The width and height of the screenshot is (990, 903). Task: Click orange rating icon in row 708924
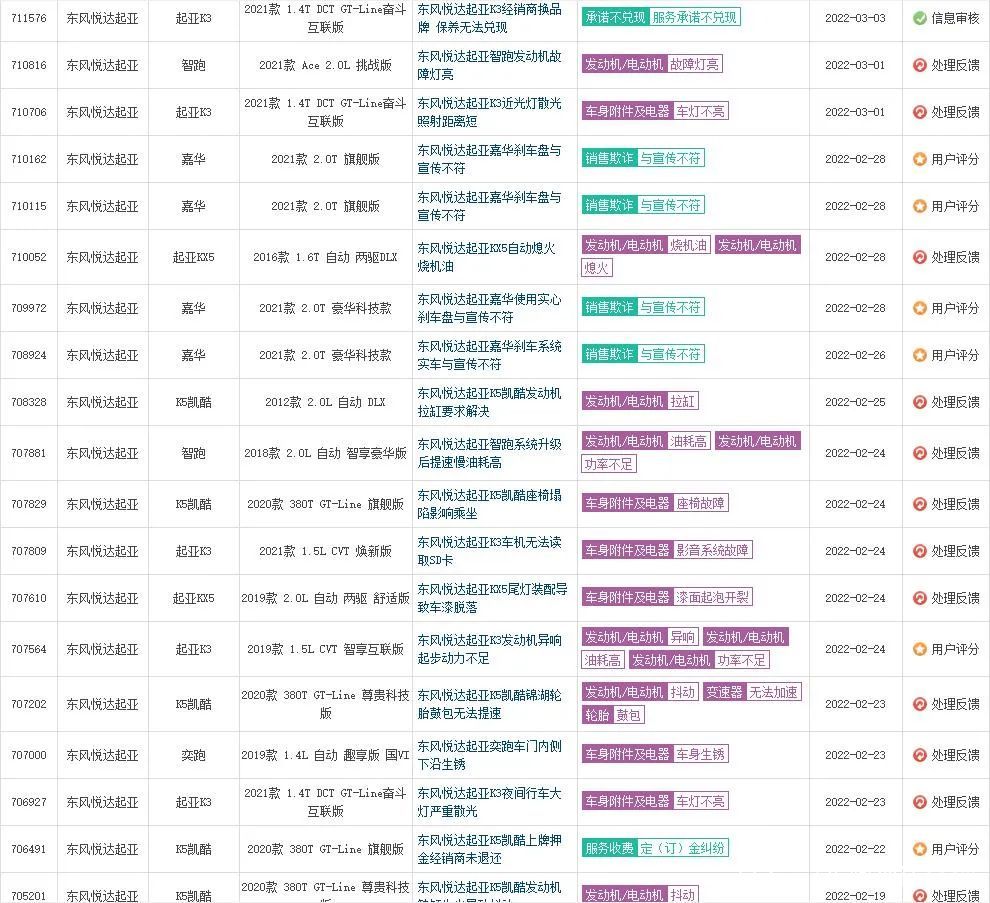pos(919,355)
